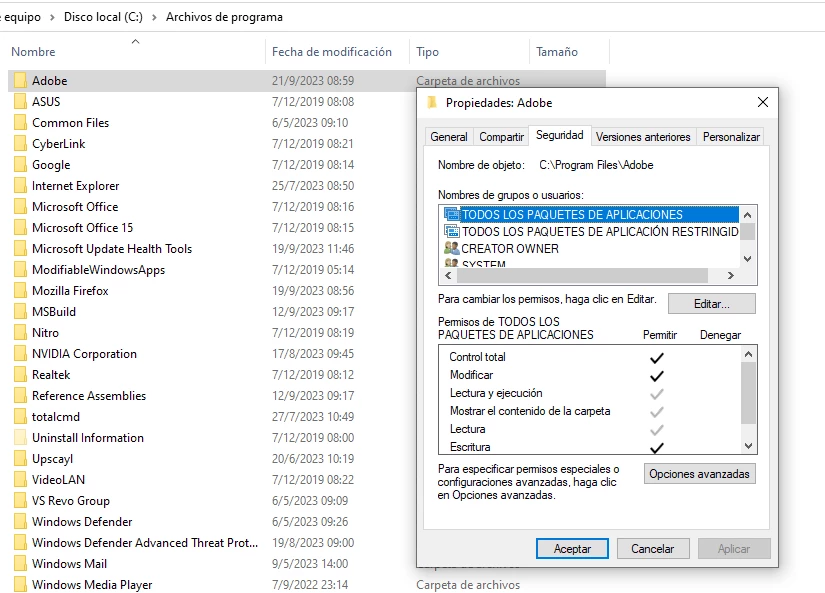Click the CREATOR OWNER user group icon
This screenshot has height=593, width=825.
451,248
